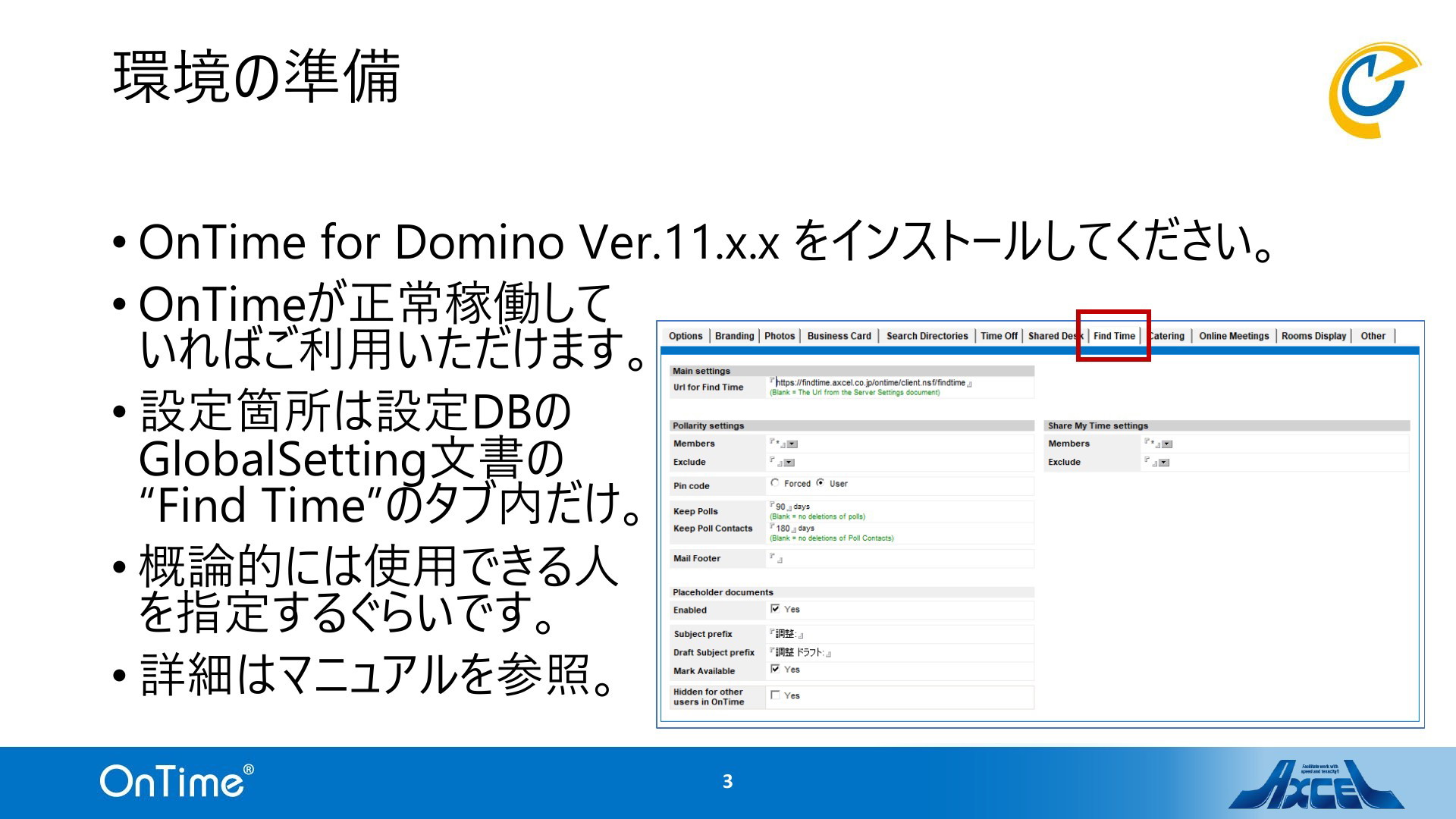Open the Pollarity Exclude dropdown arrow

tap(789, 463)
